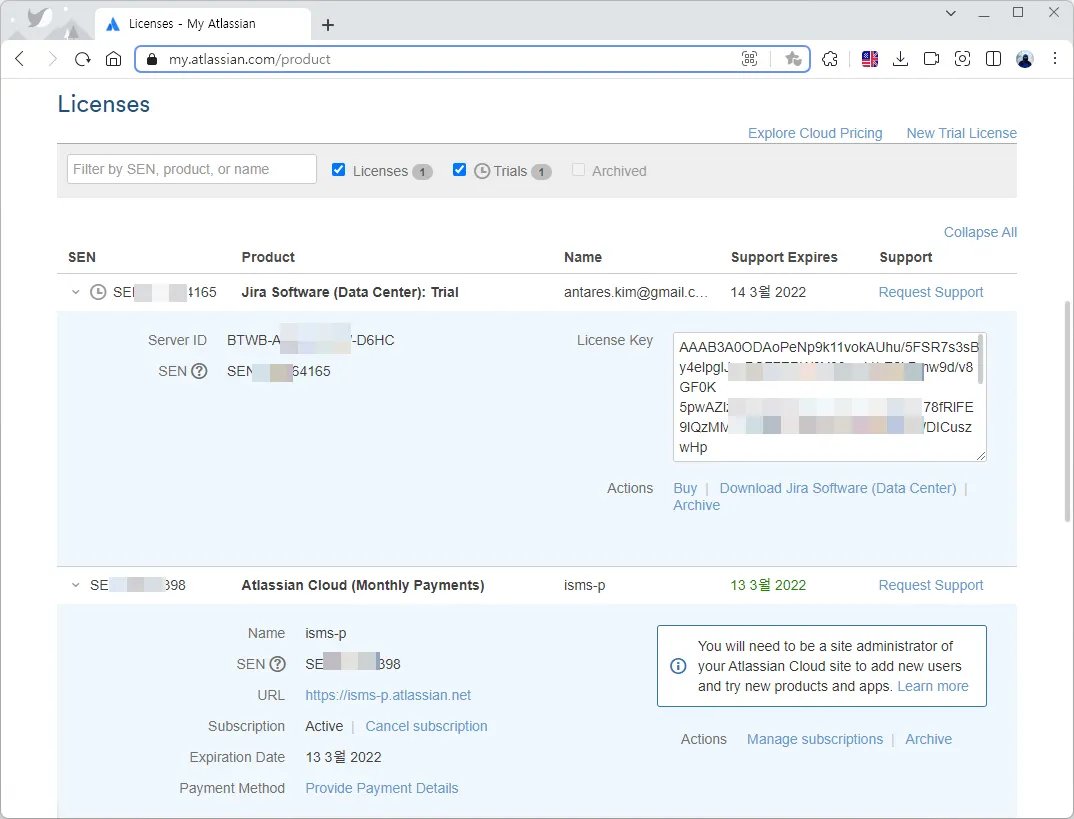Open the browser extensions puzzle icon
1074x819 pixels.
point(830,59)
